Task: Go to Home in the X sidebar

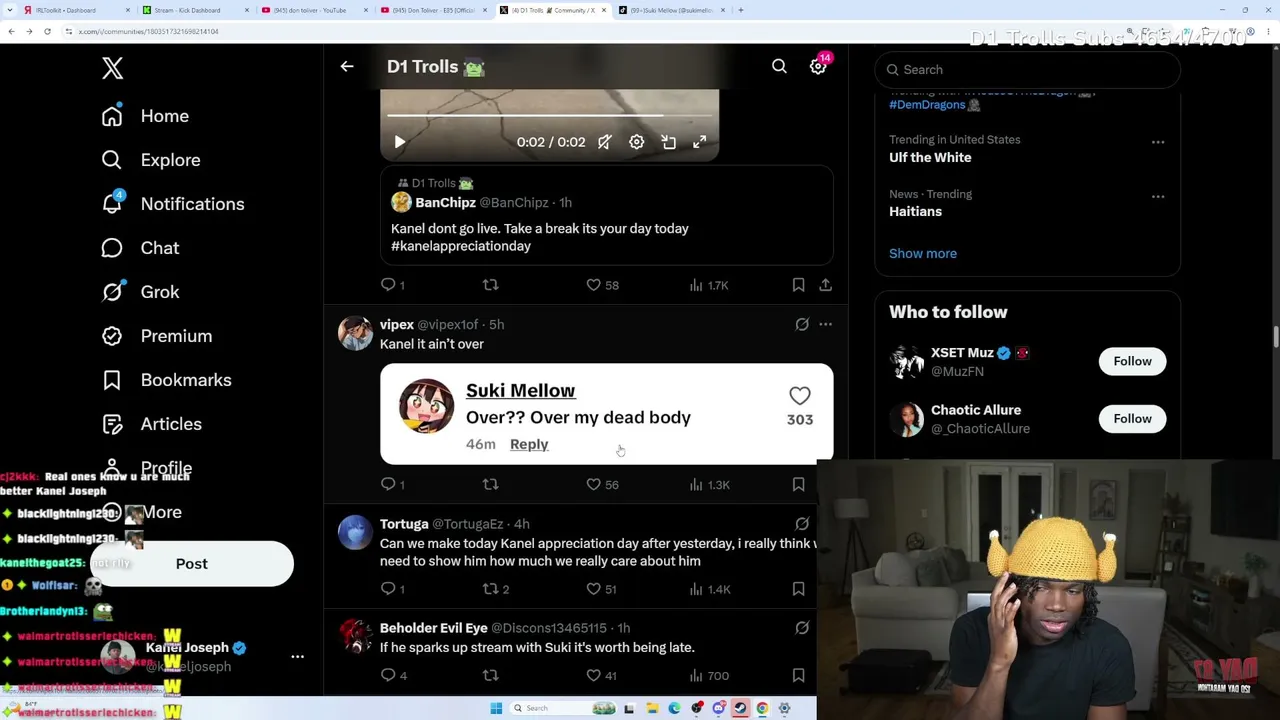Action: click(x=145, y=116)
